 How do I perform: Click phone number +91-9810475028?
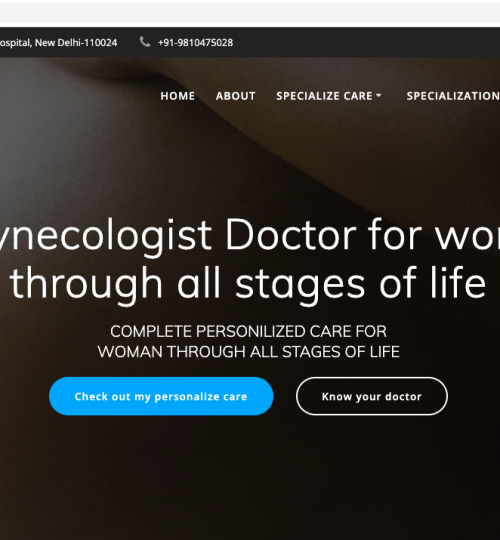pos(195,43)
